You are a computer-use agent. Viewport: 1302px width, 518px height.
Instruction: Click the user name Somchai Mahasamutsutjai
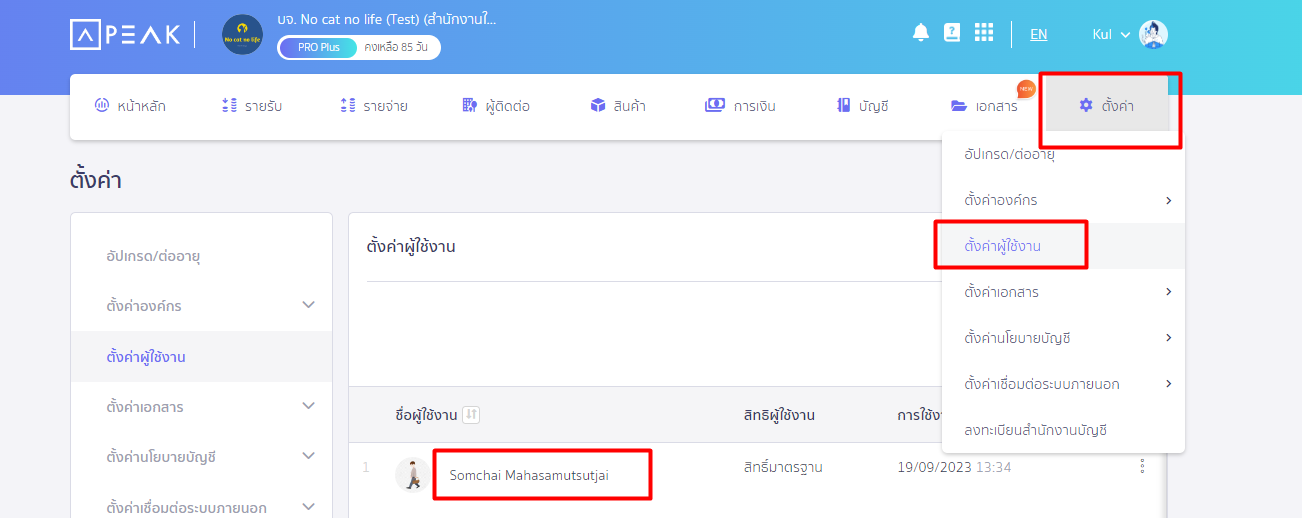(529, 475)
